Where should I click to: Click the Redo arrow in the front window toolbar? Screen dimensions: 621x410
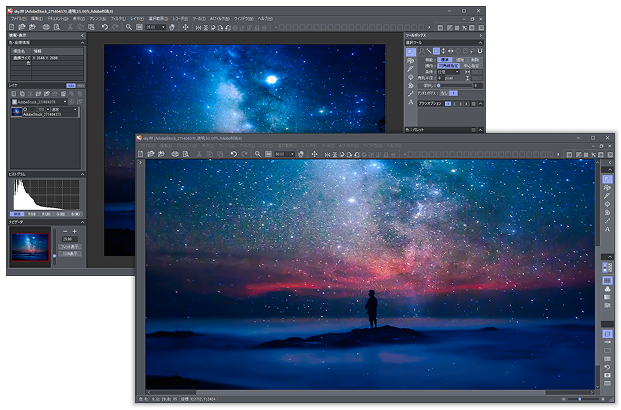pyautogui.click(x=246, y=154)
